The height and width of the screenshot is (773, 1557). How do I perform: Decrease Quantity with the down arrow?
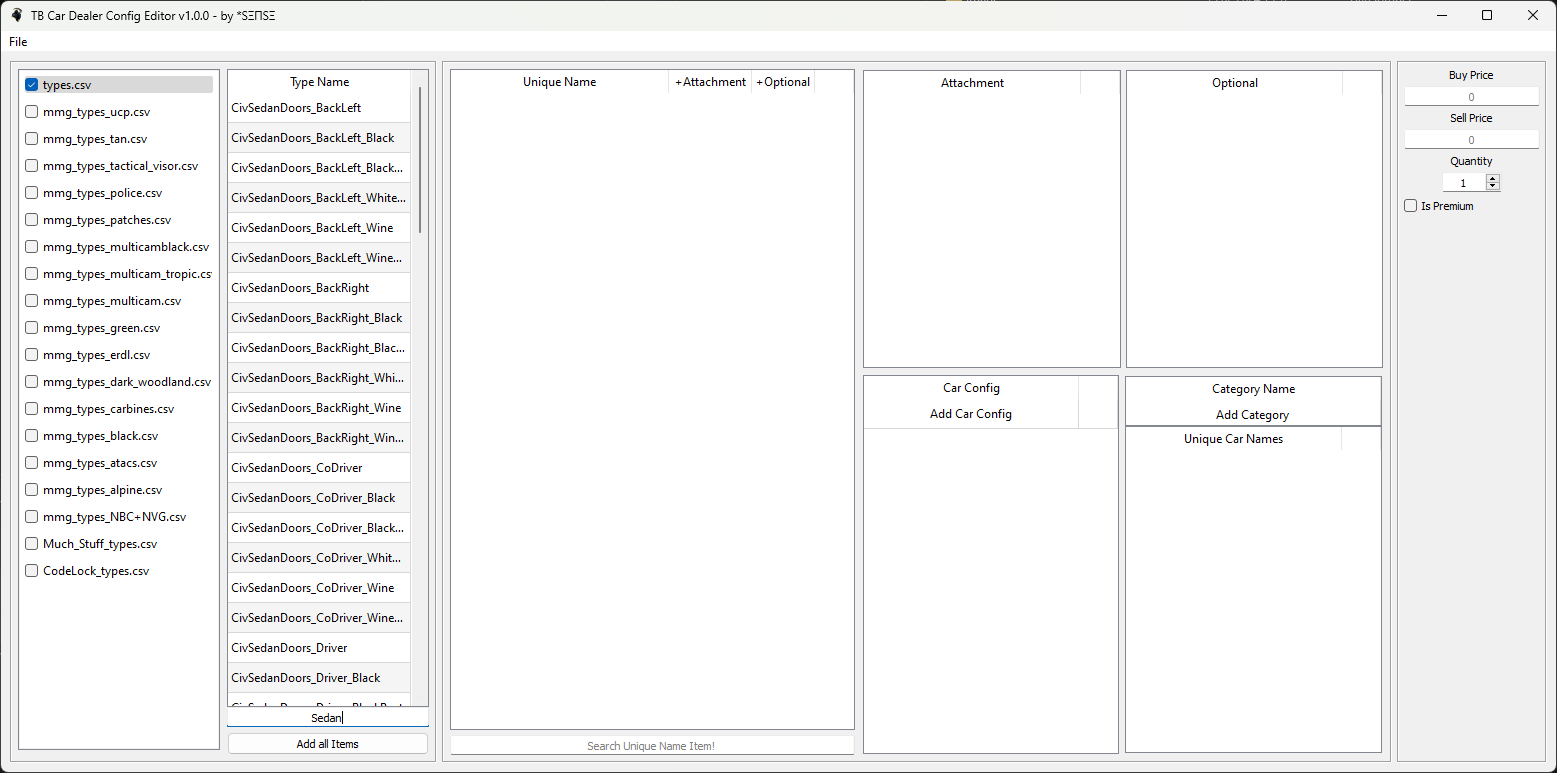click(x=1493, y=187)
